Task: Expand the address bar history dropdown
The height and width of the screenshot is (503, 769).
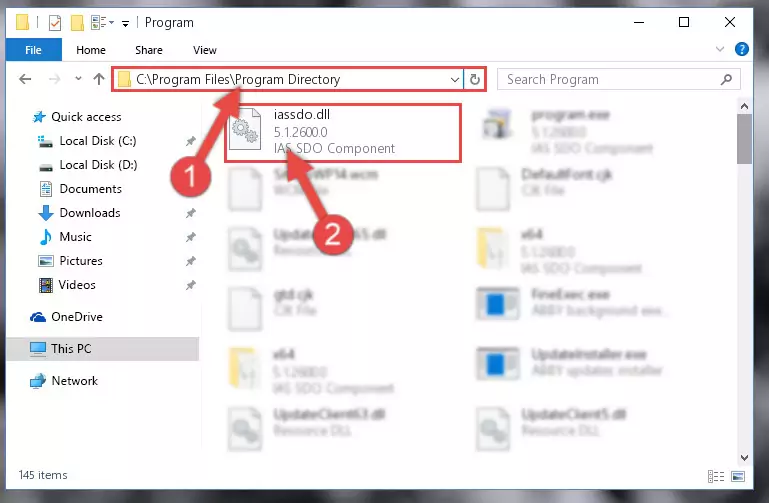Action: point(455,79)
